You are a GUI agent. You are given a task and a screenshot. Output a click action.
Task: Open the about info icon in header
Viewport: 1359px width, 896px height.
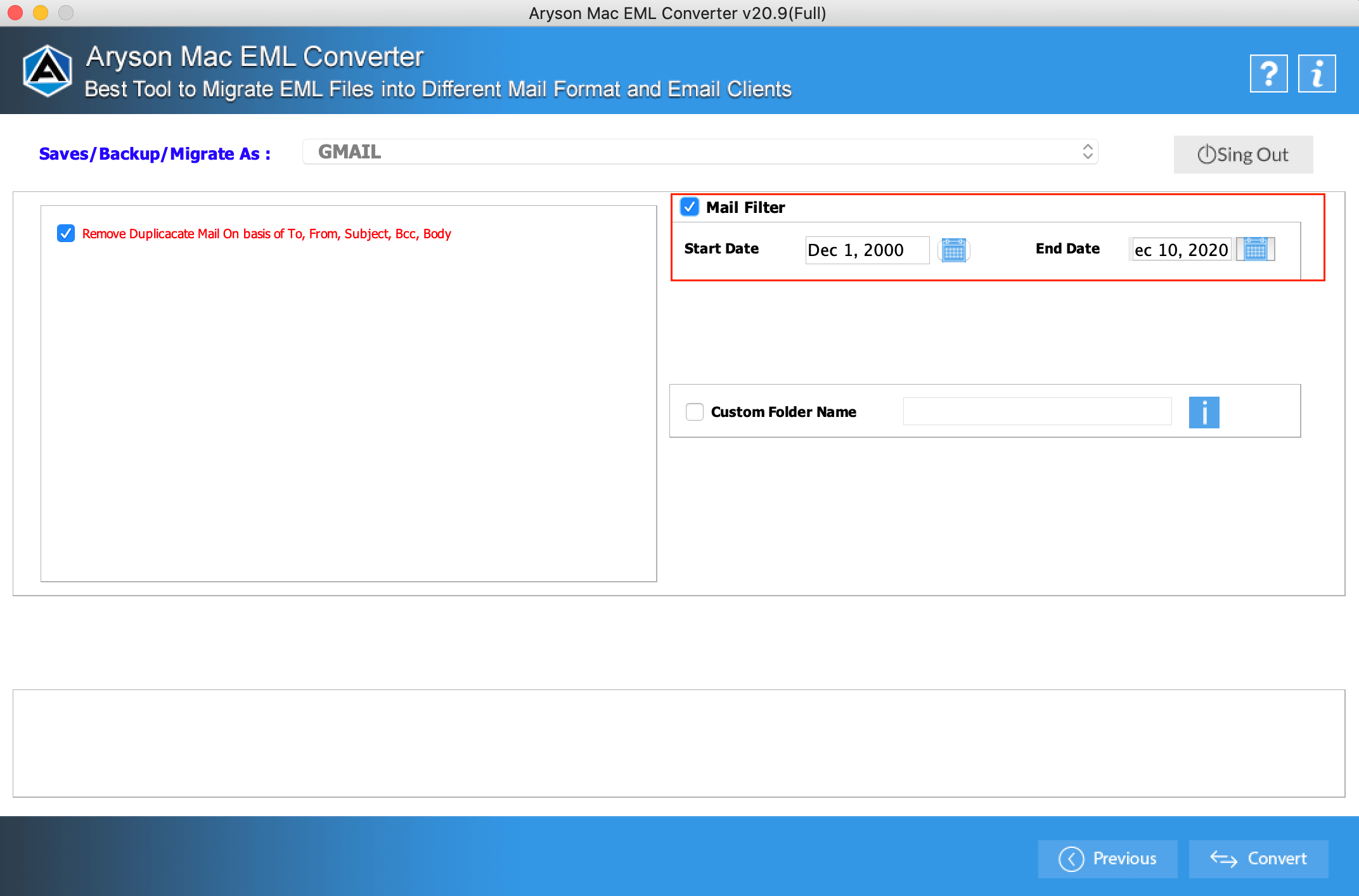point(1317,74)
